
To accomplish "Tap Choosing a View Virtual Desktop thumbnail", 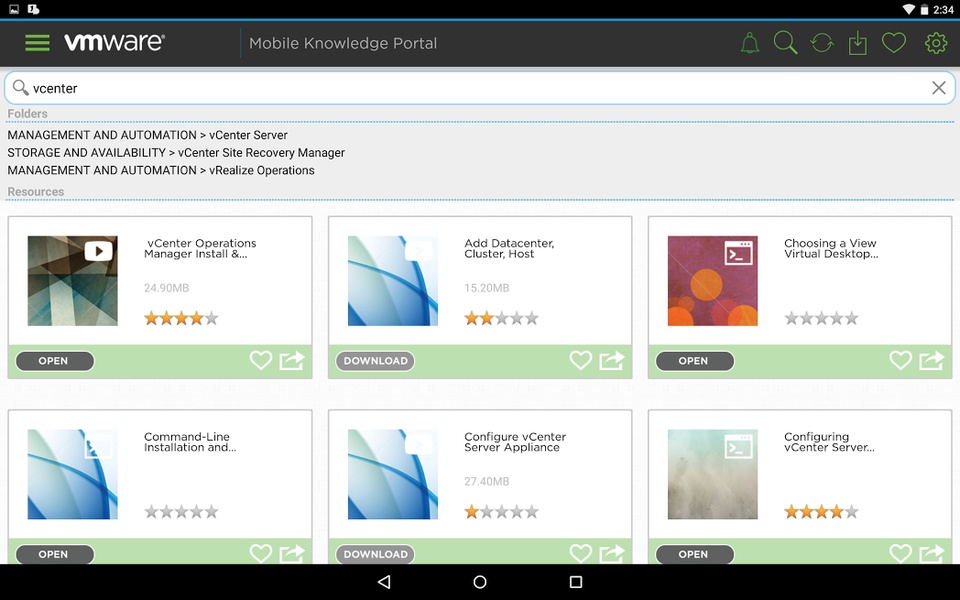I will (x=713, y=280).
